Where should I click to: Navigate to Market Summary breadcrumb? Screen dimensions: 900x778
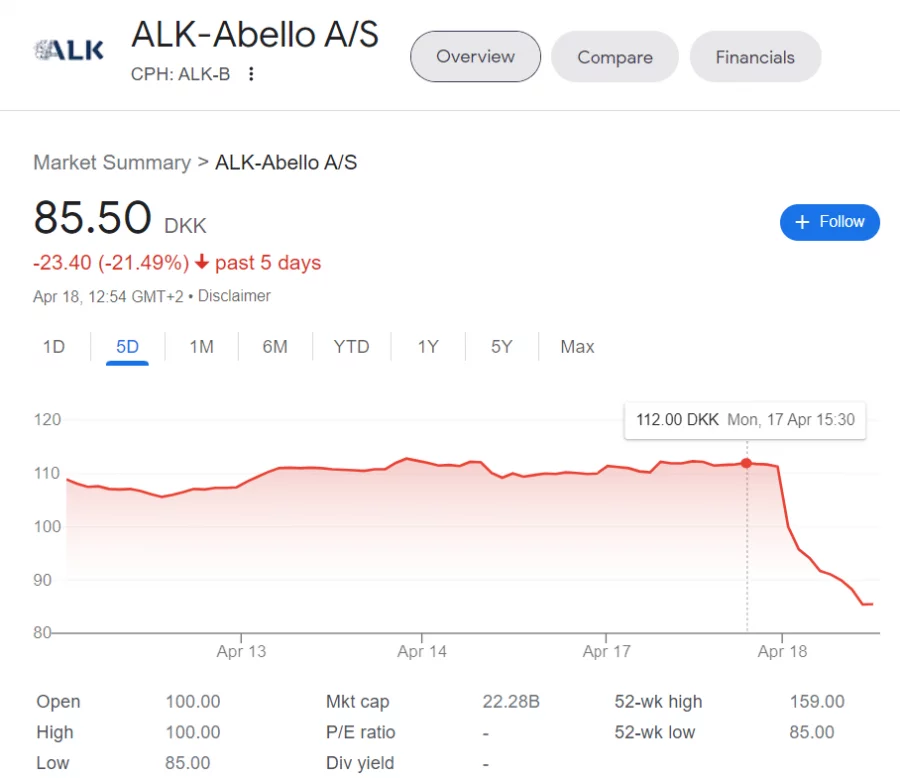pyautogui.click(x=112, y=162)
